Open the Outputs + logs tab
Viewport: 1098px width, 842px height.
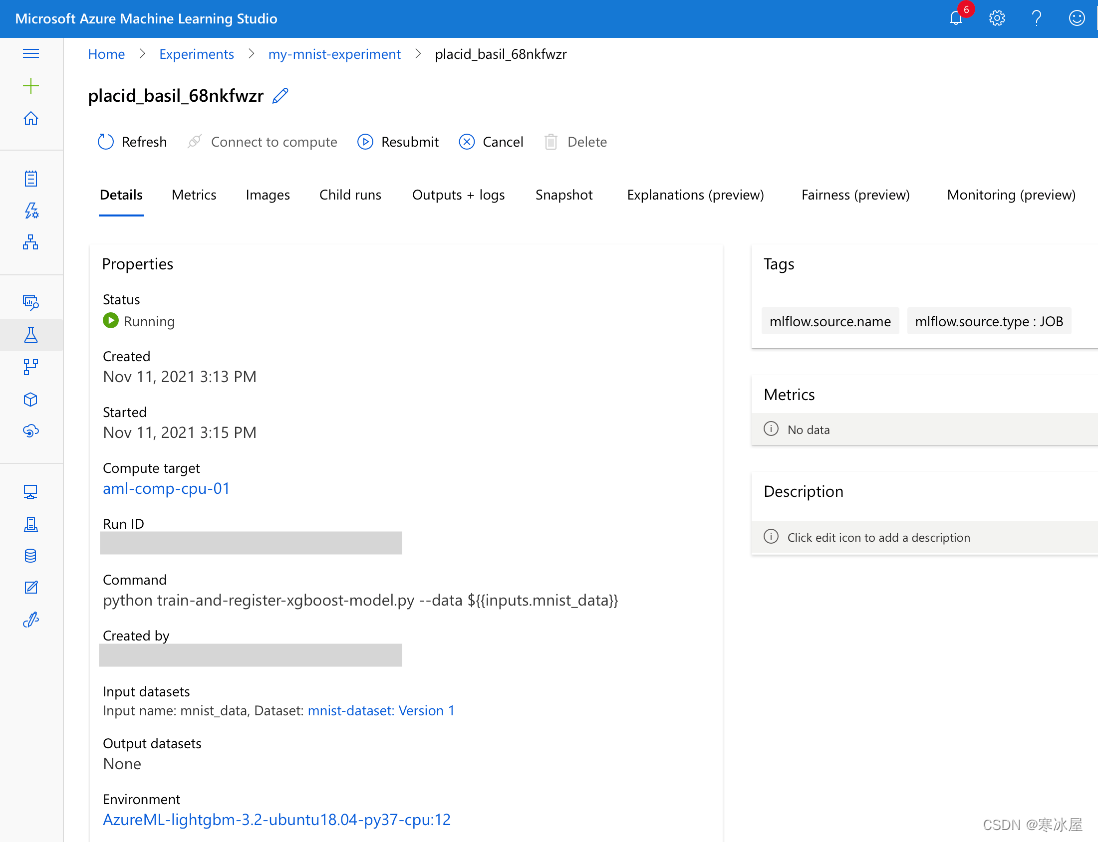[x=459, y=195]
